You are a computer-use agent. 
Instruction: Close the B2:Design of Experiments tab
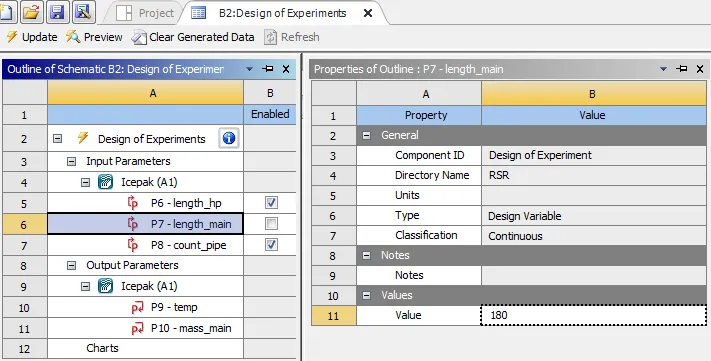click(x=368, y=13)
